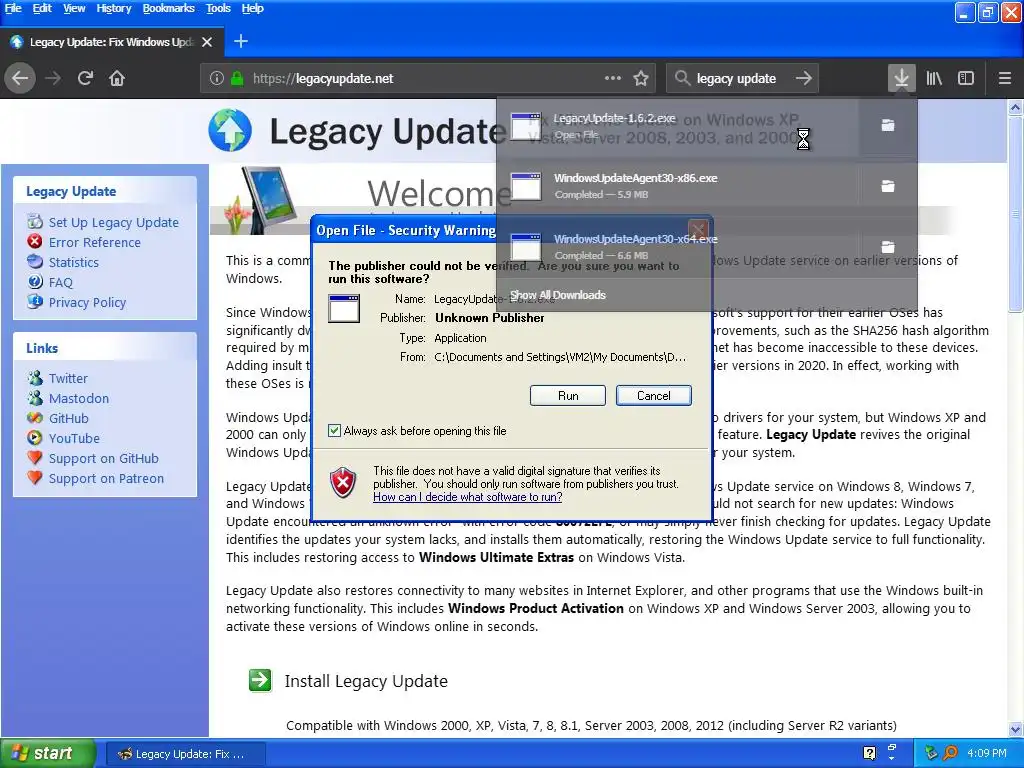
Task: Go back with the browser back arrow
Action: [20, 78]
